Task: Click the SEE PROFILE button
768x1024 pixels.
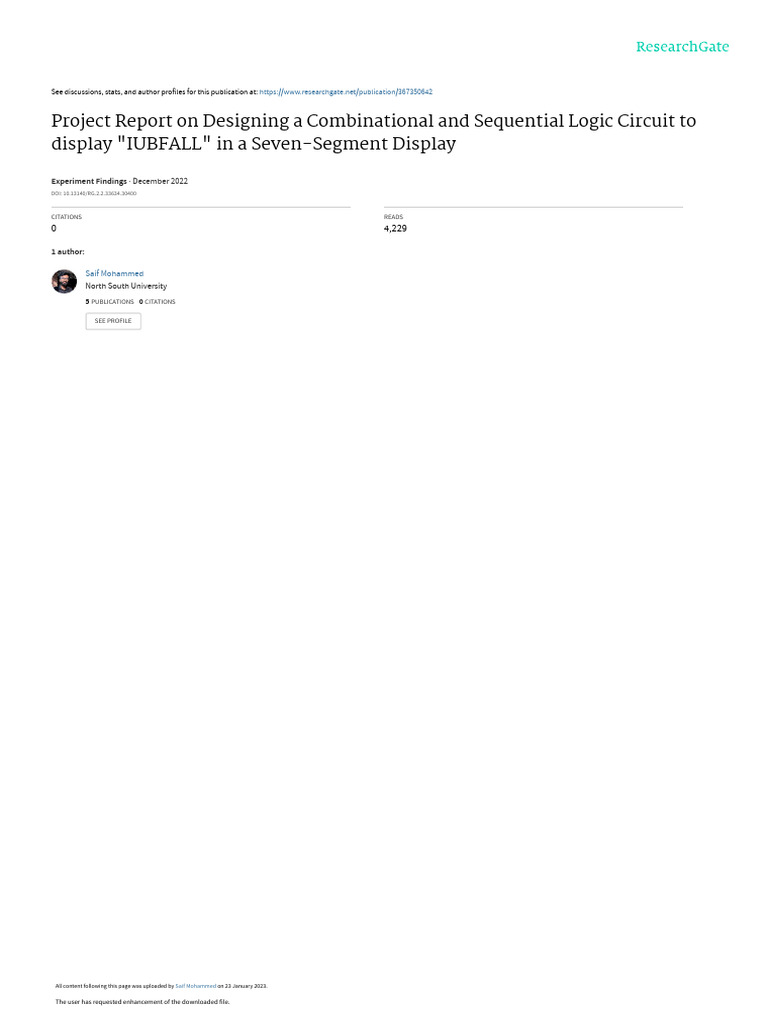Action: pyautogui.click(x=113, y=321)
